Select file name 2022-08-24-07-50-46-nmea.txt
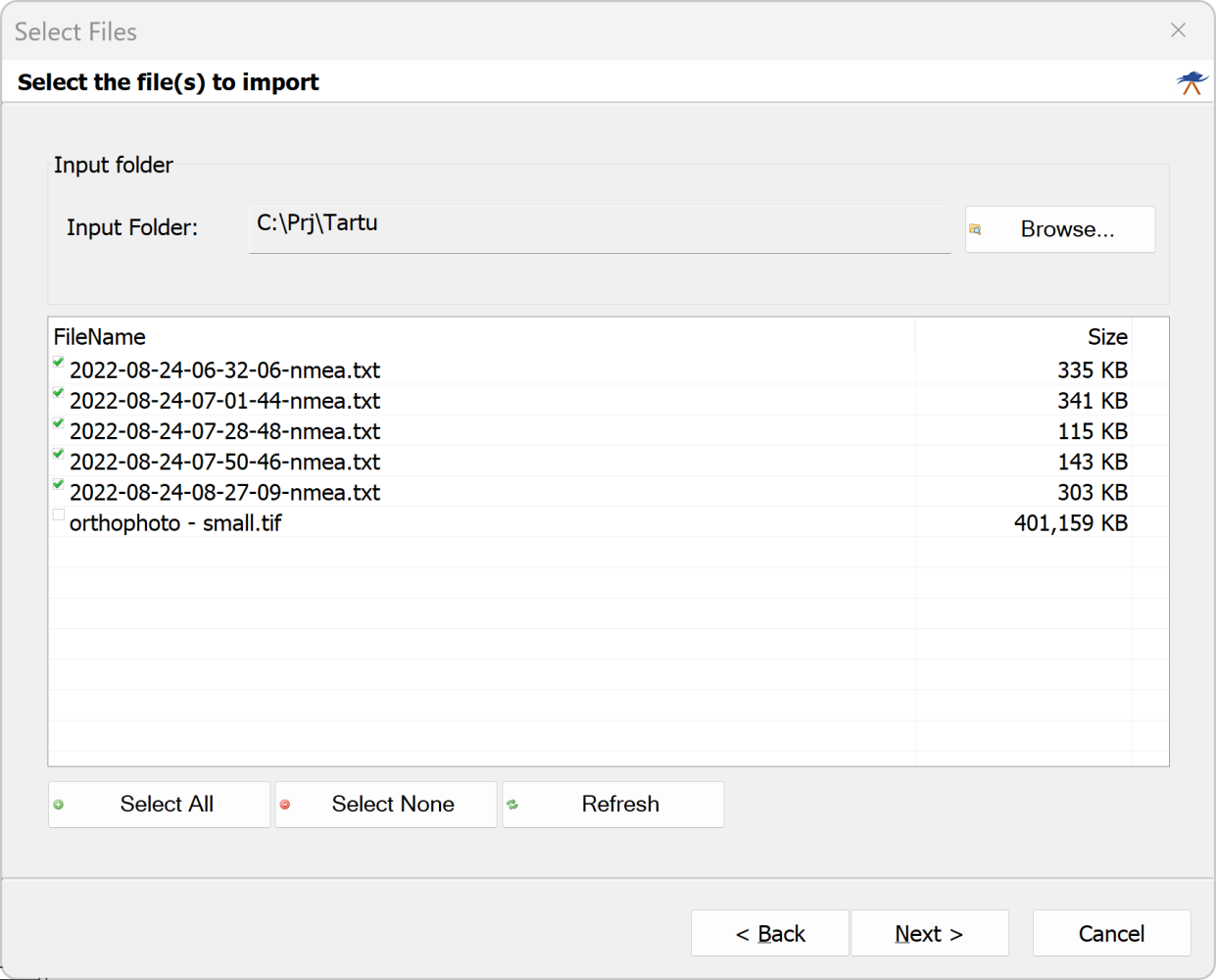Screen dimensions: 1216x980 coord(224,462)
